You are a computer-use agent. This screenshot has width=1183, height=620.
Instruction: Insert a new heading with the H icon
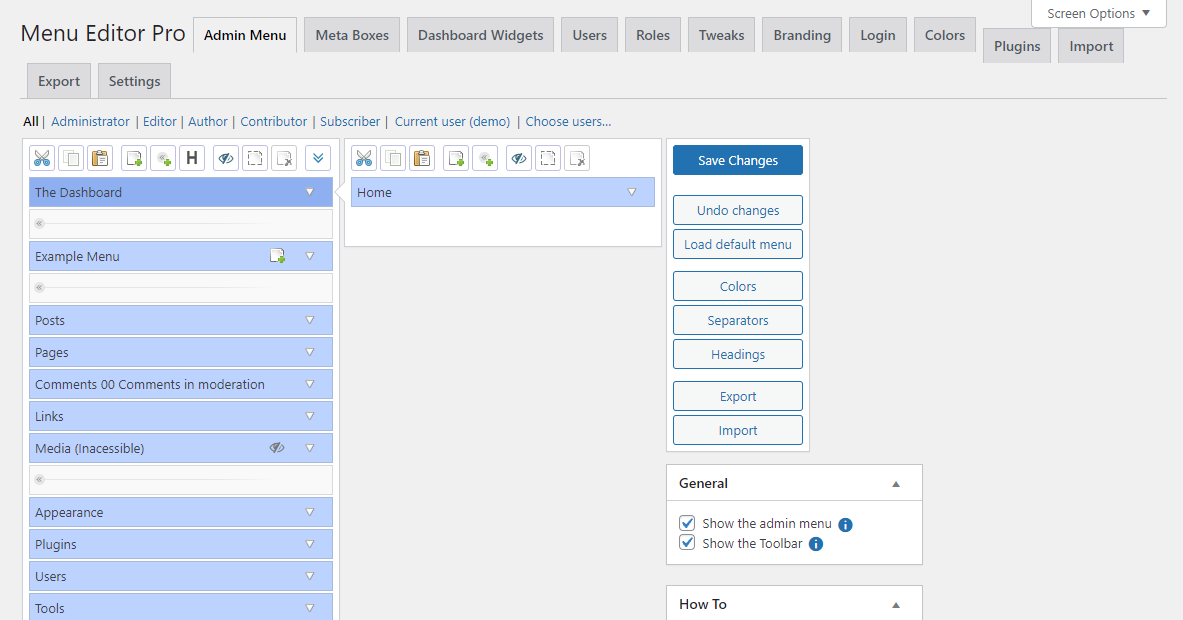192,158
